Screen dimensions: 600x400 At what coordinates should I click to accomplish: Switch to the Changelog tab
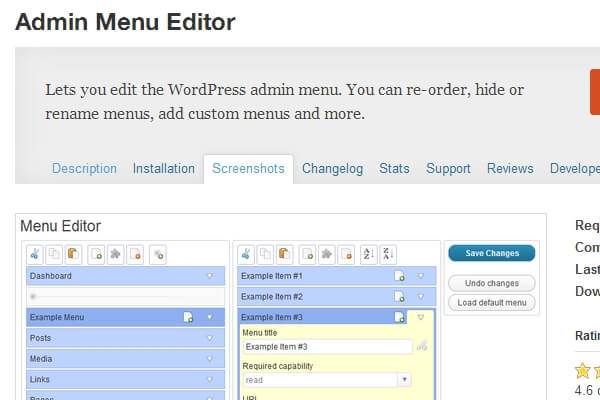coord(332,169)
